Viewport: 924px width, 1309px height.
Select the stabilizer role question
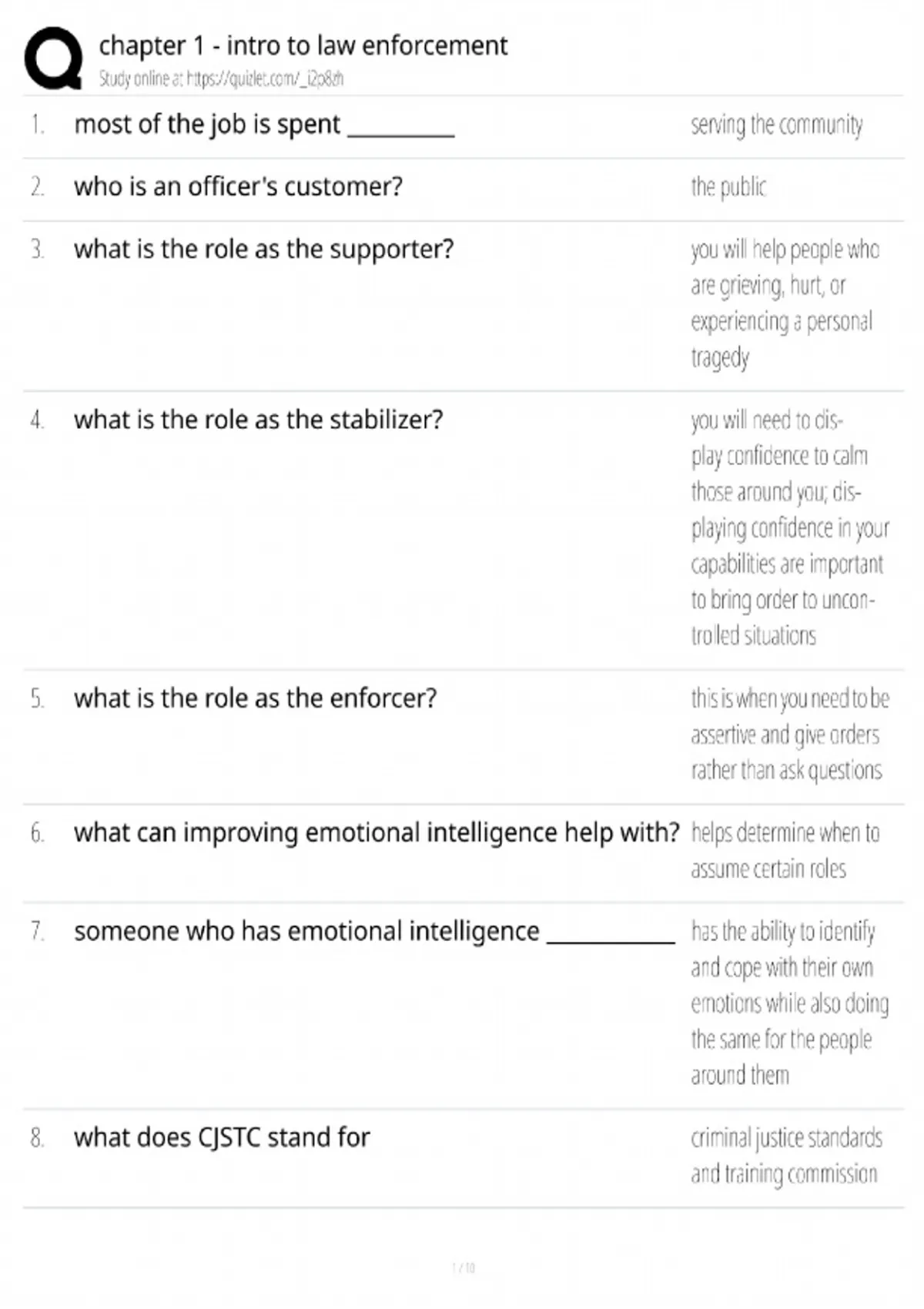258,420
